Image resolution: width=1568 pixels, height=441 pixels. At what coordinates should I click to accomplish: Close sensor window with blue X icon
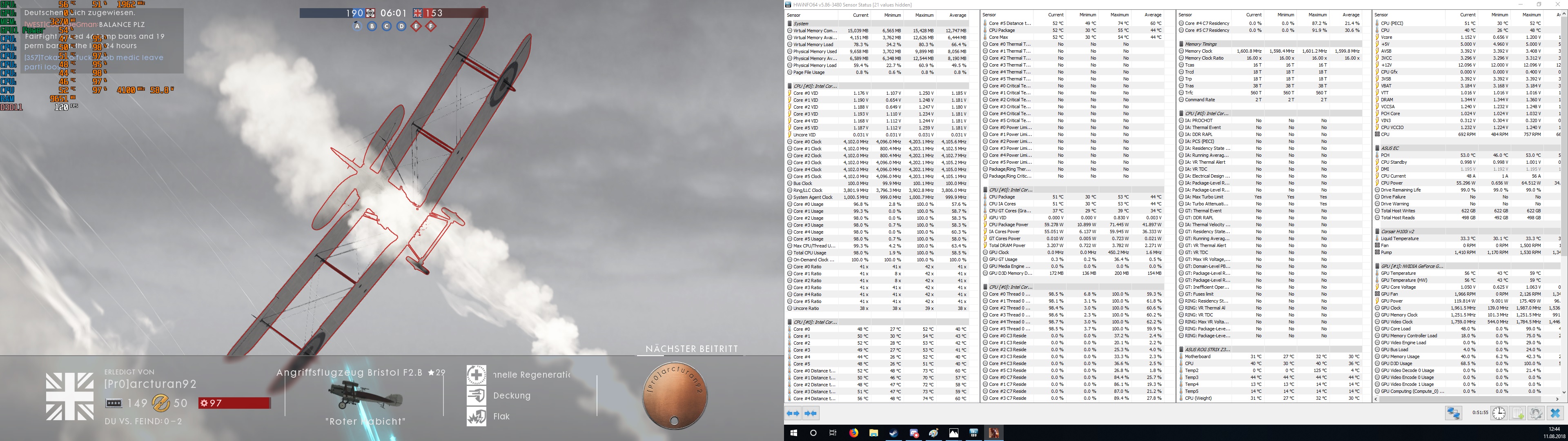1555,414
